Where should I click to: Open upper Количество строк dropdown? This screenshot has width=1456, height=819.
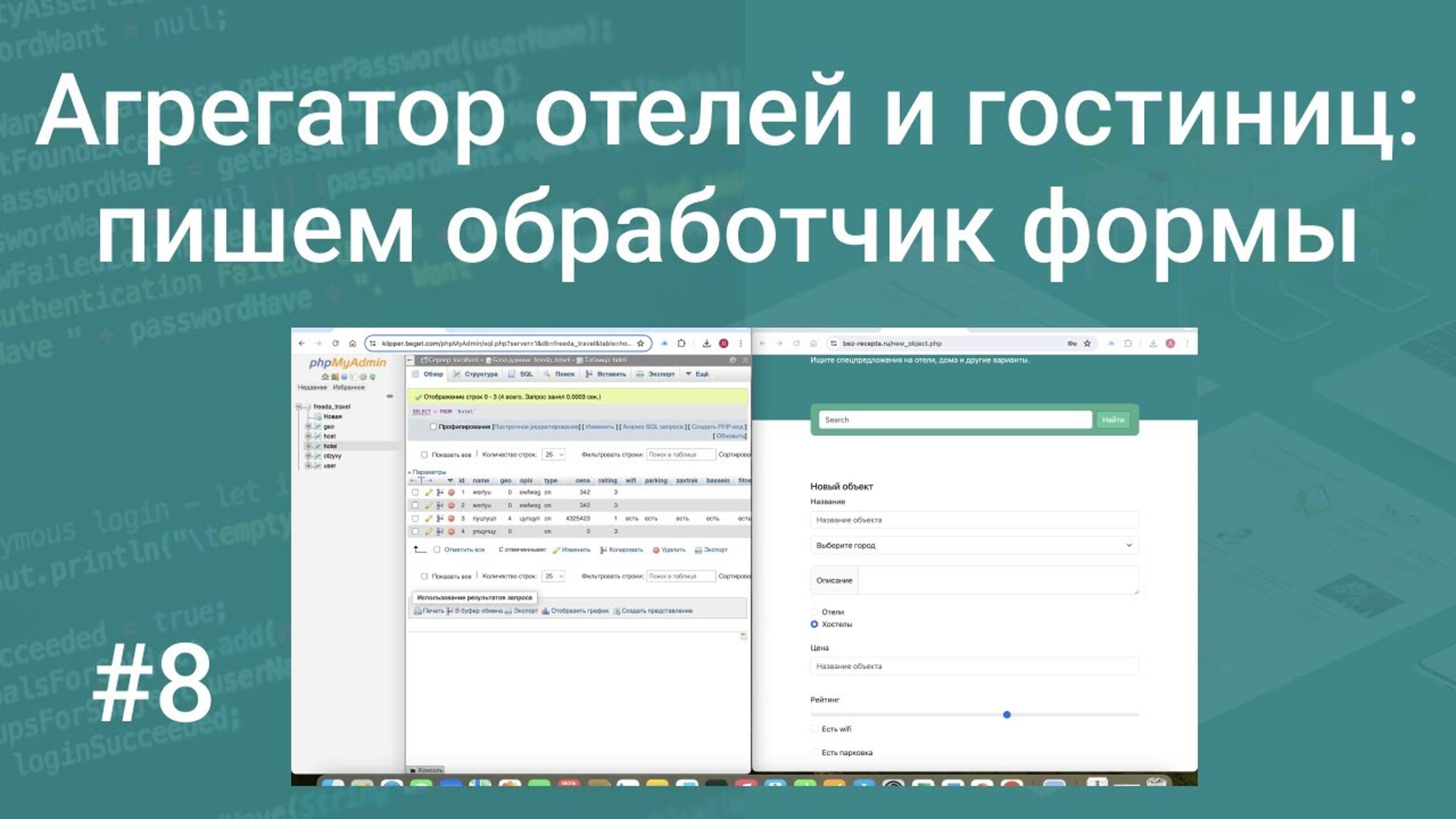(x=553, y=455)
